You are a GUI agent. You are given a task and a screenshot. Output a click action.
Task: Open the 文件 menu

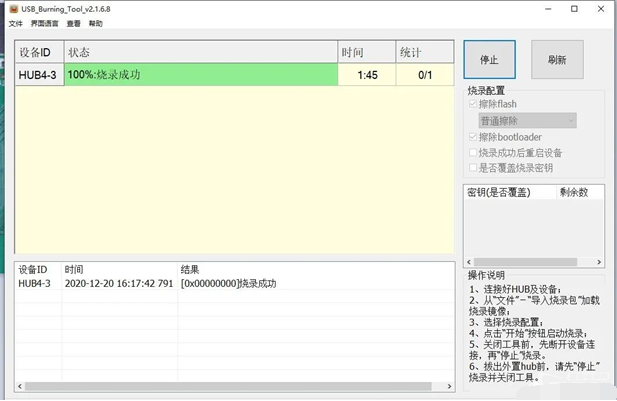[x=15, y=23]
